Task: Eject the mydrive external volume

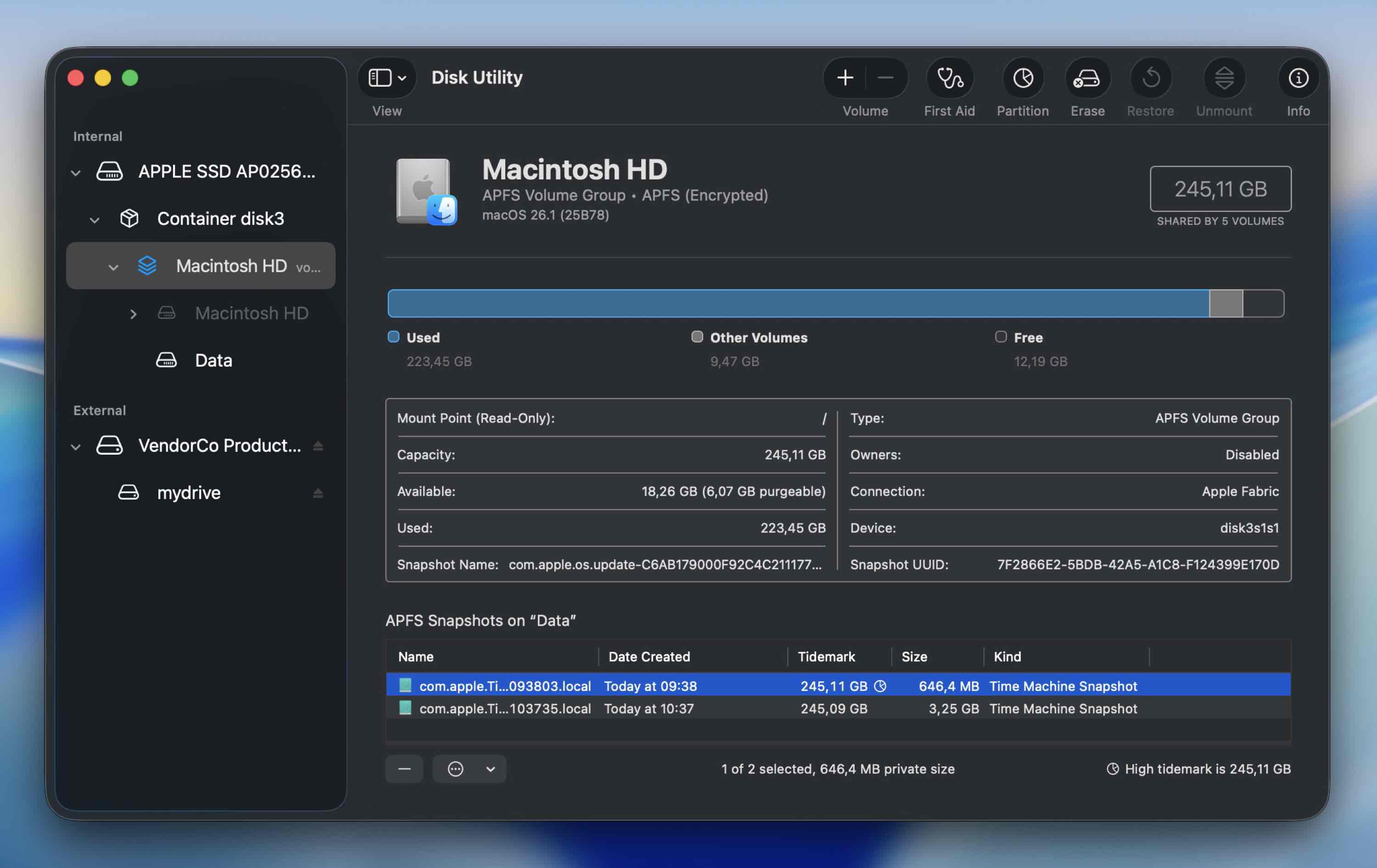Action: 319,493
